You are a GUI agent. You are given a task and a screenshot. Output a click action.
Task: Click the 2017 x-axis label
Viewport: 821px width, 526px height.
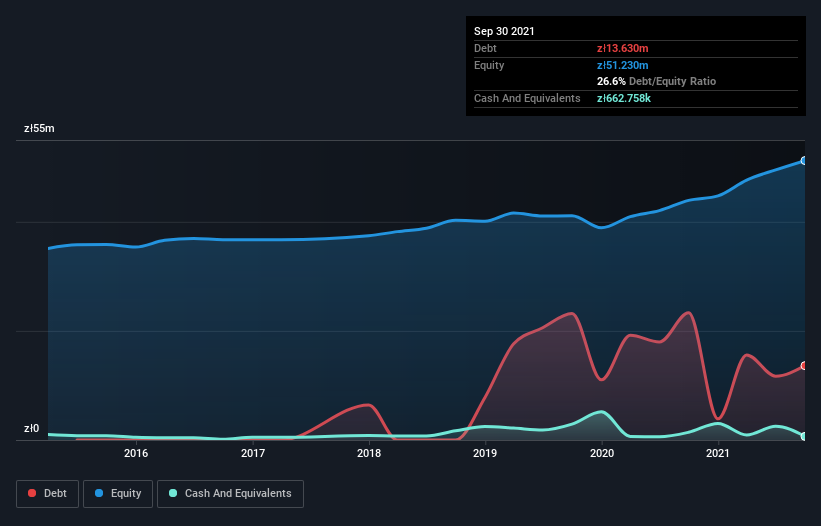point(252,453)
